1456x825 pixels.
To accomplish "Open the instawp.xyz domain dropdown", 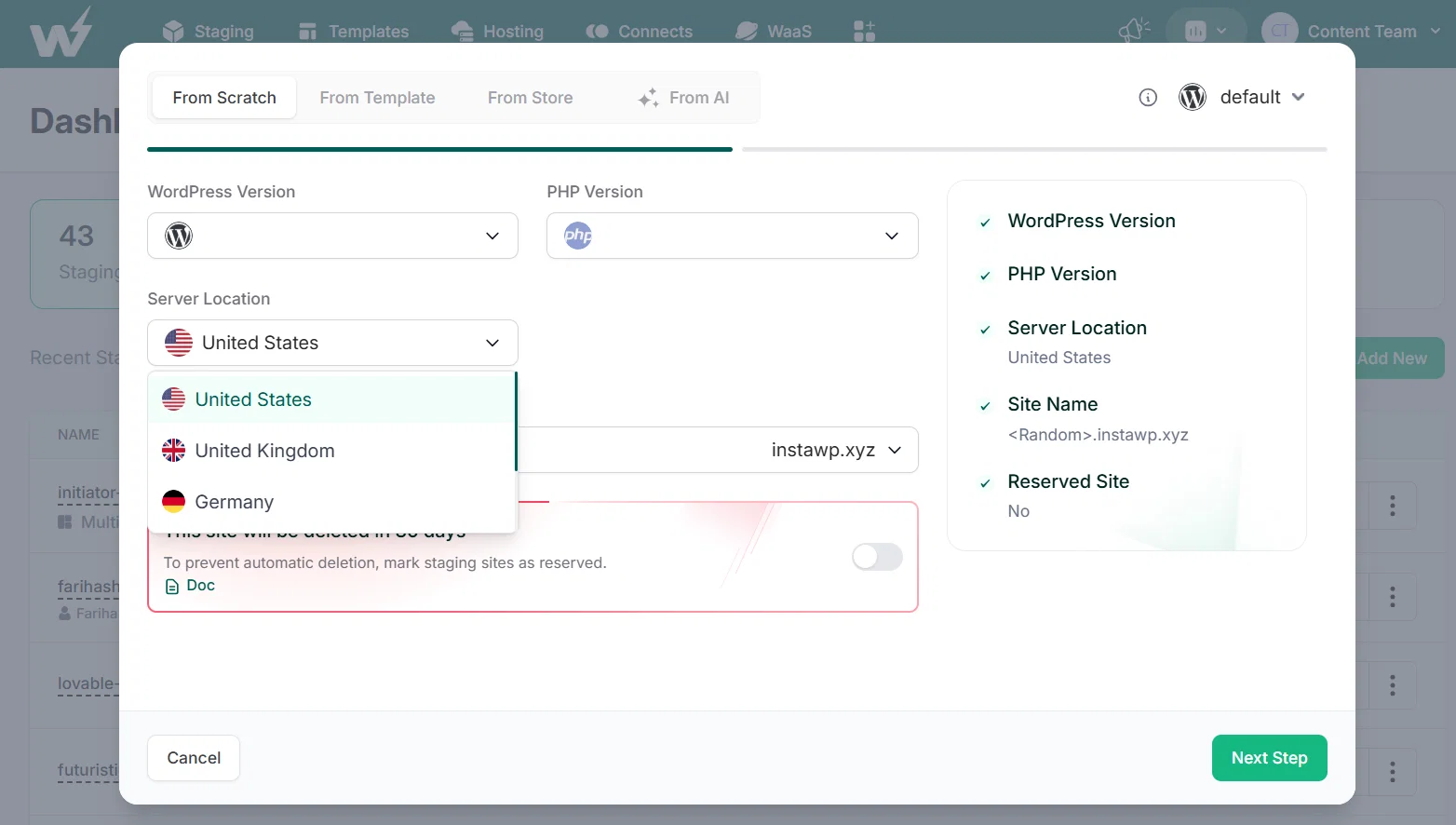I will click(x=836, y=450).
